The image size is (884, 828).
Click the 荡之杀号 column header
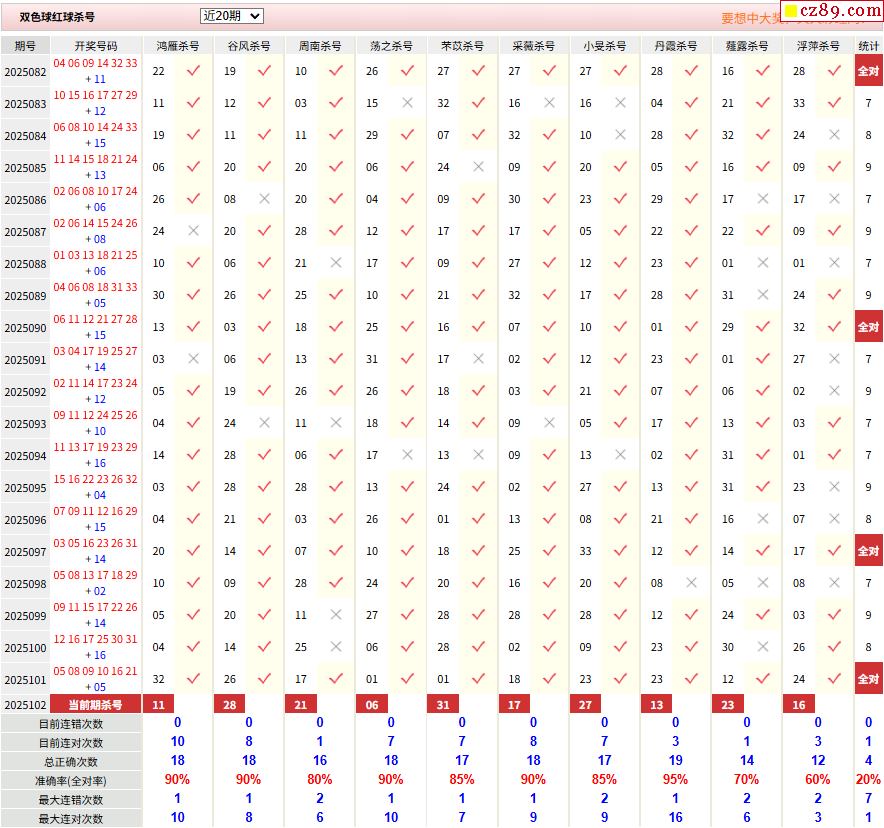(391, 46)
